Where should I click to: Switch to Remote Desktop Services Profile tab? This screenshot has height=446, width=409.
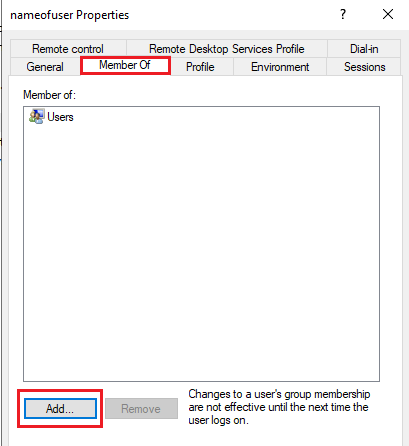point(227,49)
